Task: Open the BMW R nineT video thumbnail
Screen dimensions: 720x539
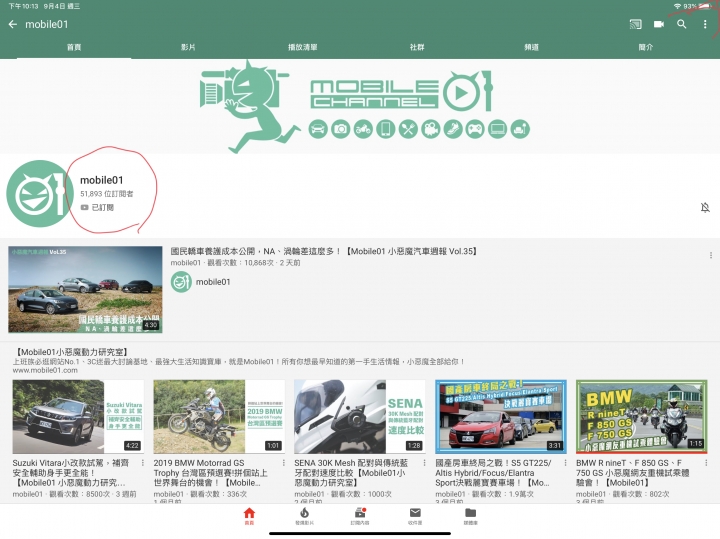Action: pyautogui.click(x=641, y=416)
